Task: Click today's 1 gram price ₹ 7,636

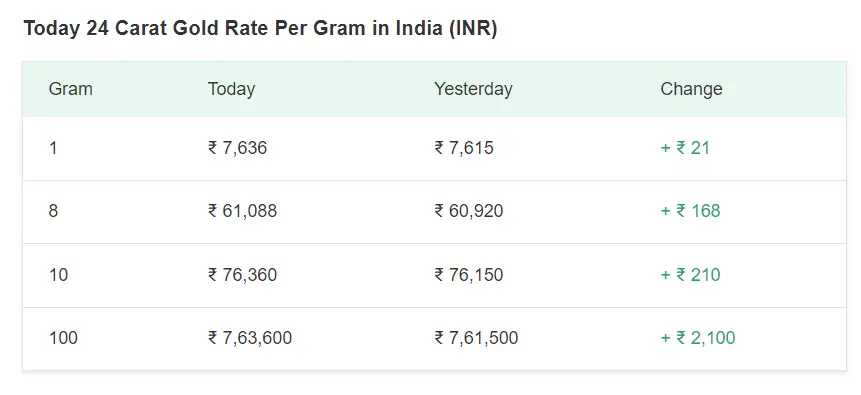Action: [x=237, y=148]
